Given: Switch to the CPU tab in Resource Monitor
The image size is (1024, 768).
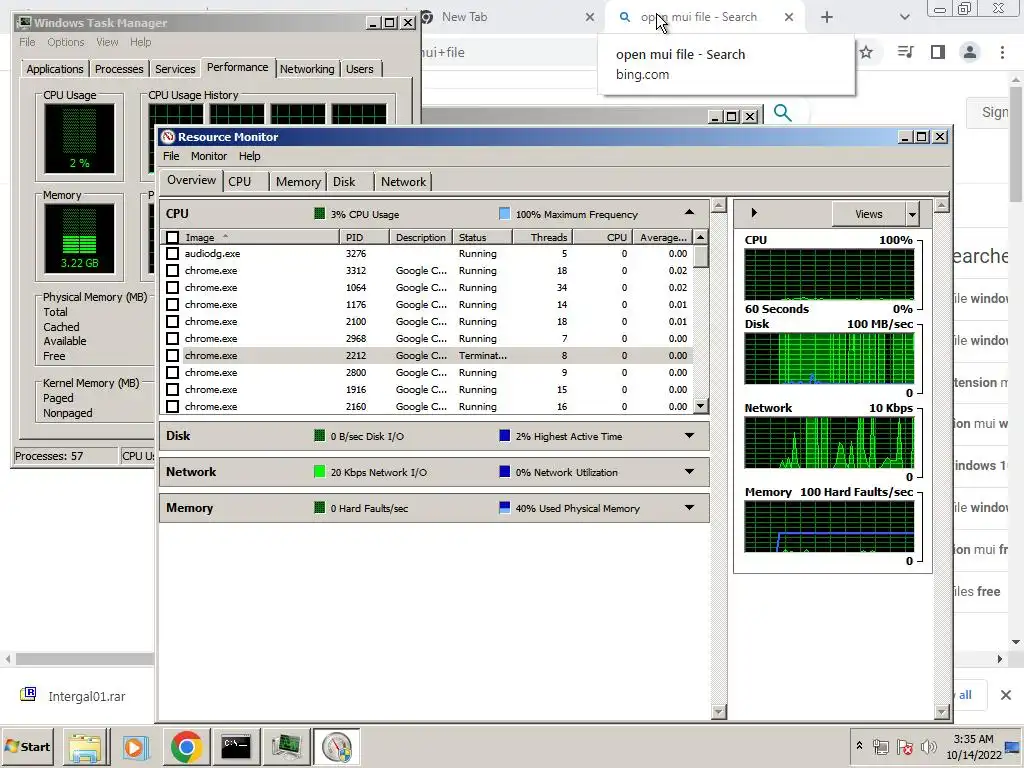Looking at the screenshot, I should pyautogui.click(x=240, y=182).
